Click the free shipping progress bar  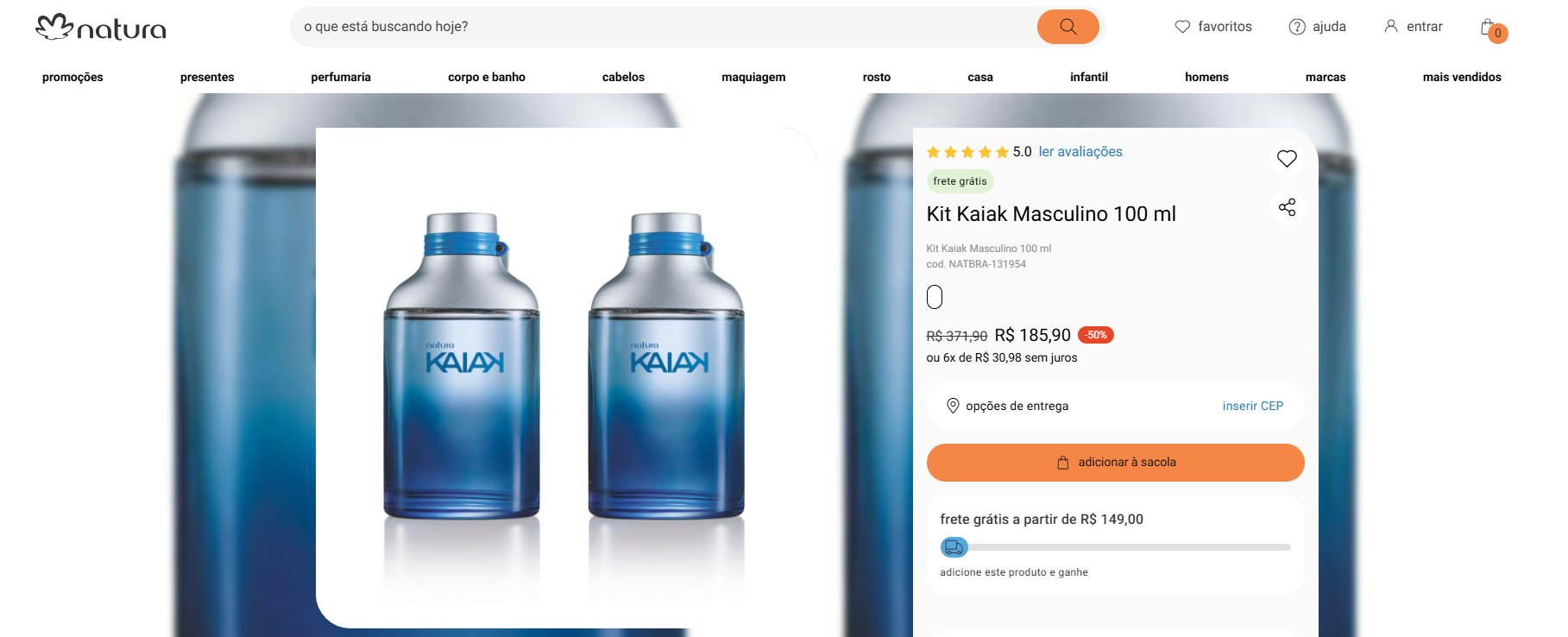[x=1115, y=547]
